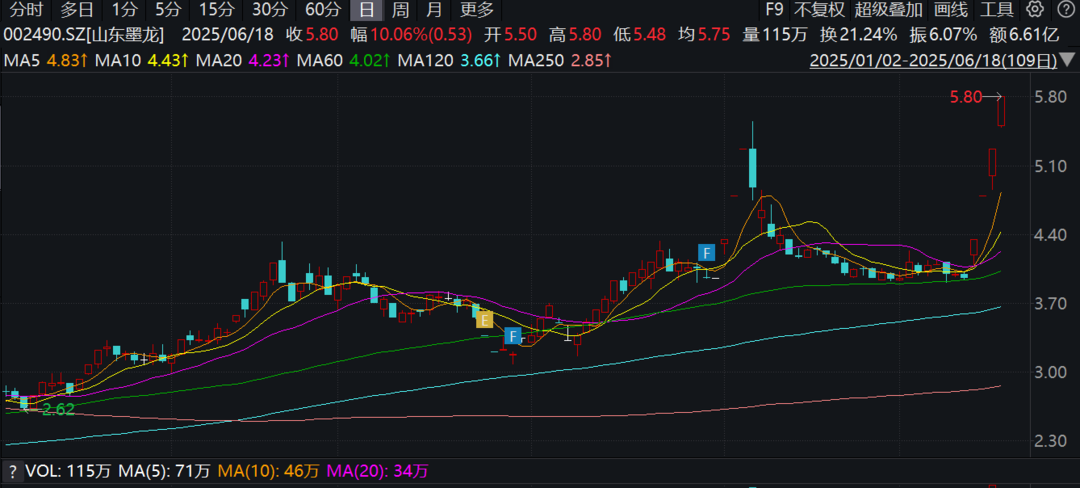This screenshot has height=488, width=1080.
Task: Click the 画线 drawing button
Action: click(x=950, y=11)
